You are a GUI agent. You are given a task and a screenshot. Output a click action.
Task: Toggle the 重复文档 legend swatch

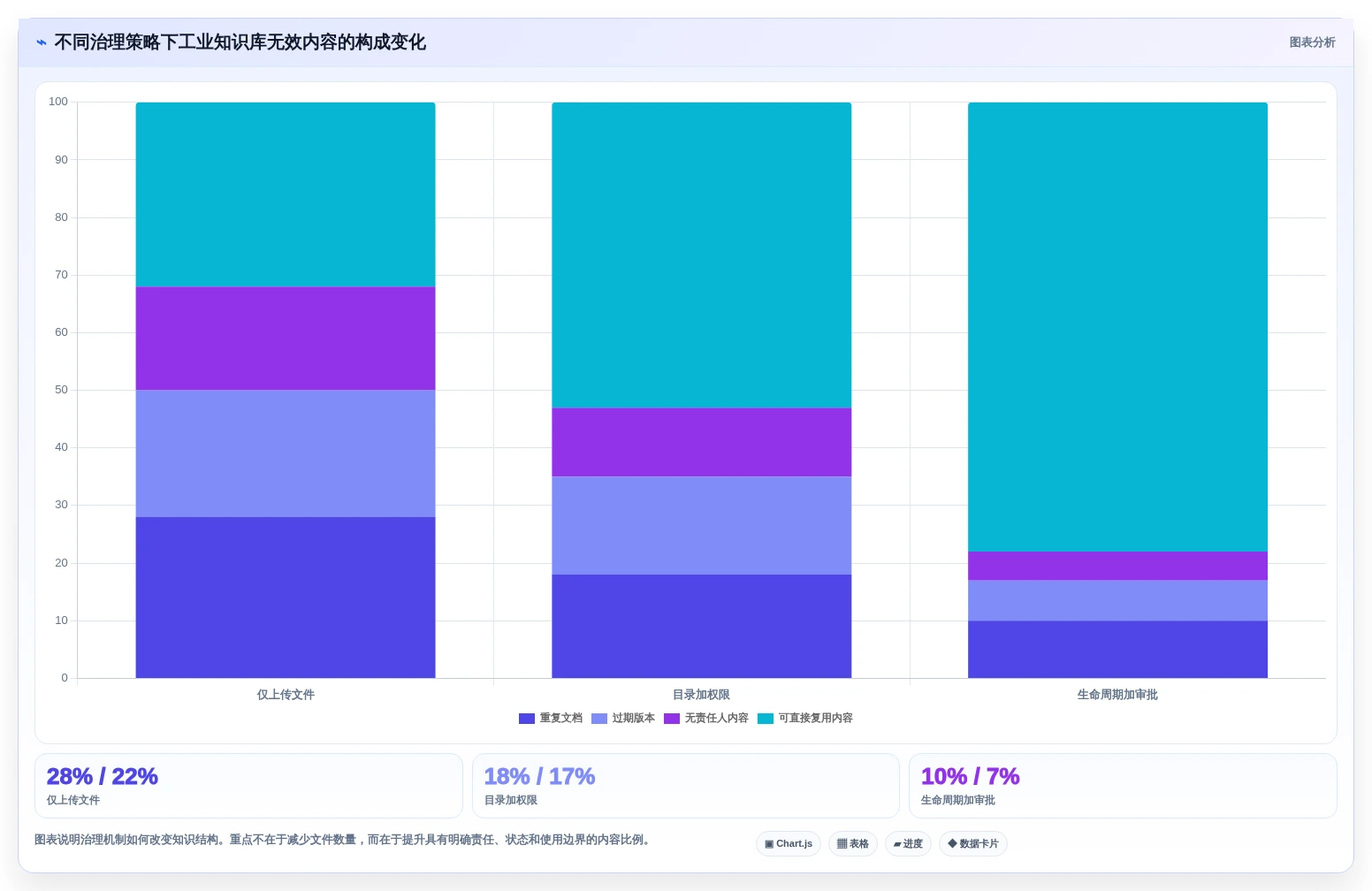(x=527, y=719)
